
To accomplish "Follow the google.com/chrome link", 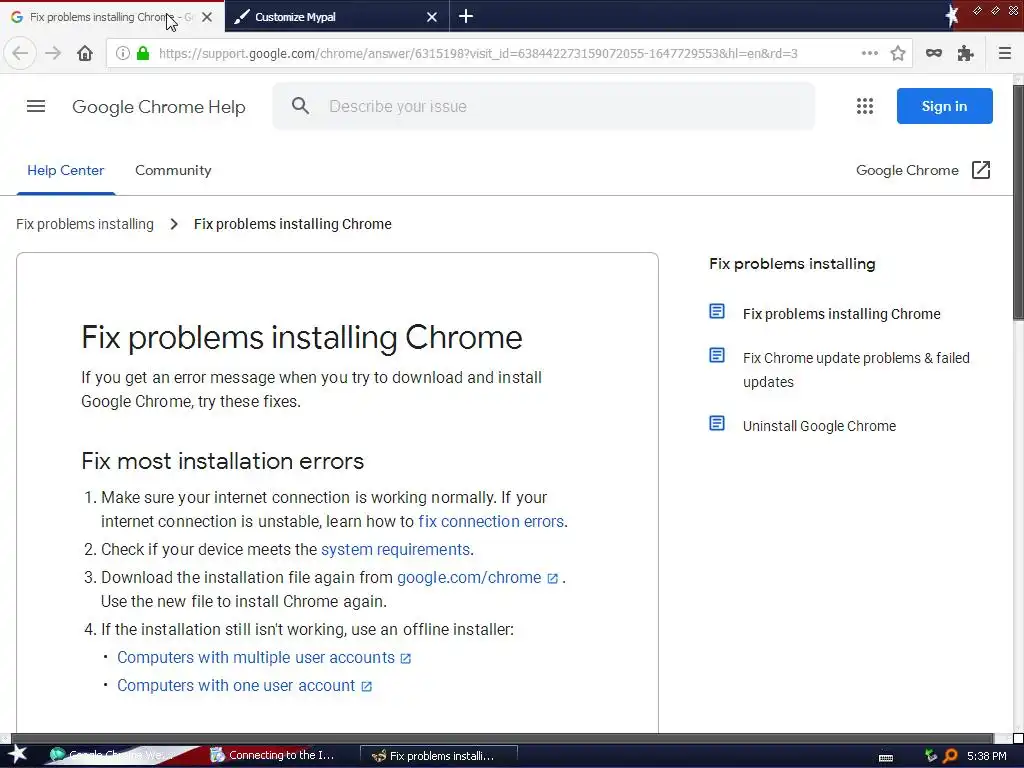I will click(x=469, y=577).
